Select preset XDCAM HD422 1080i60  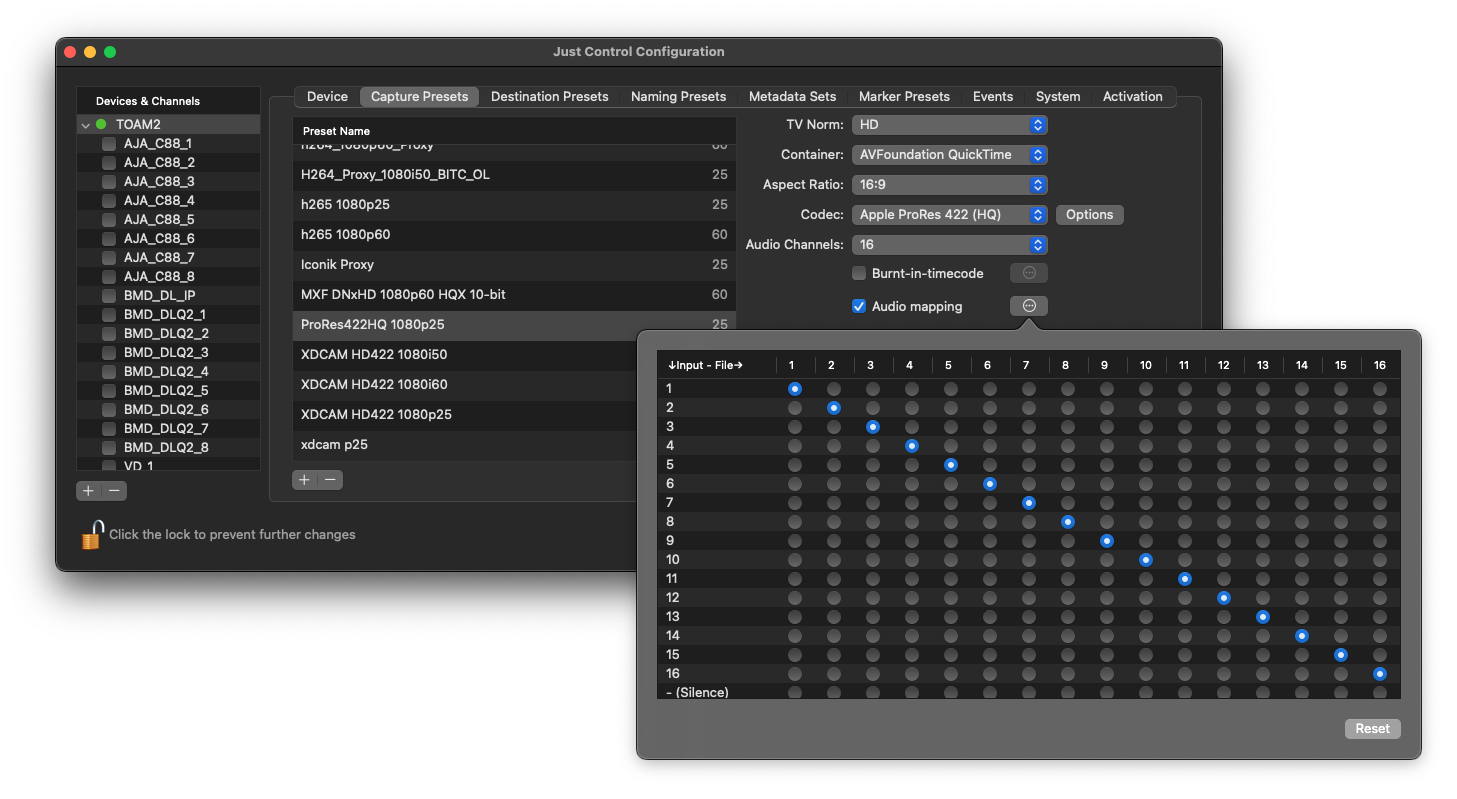click(x=465, y=385)
